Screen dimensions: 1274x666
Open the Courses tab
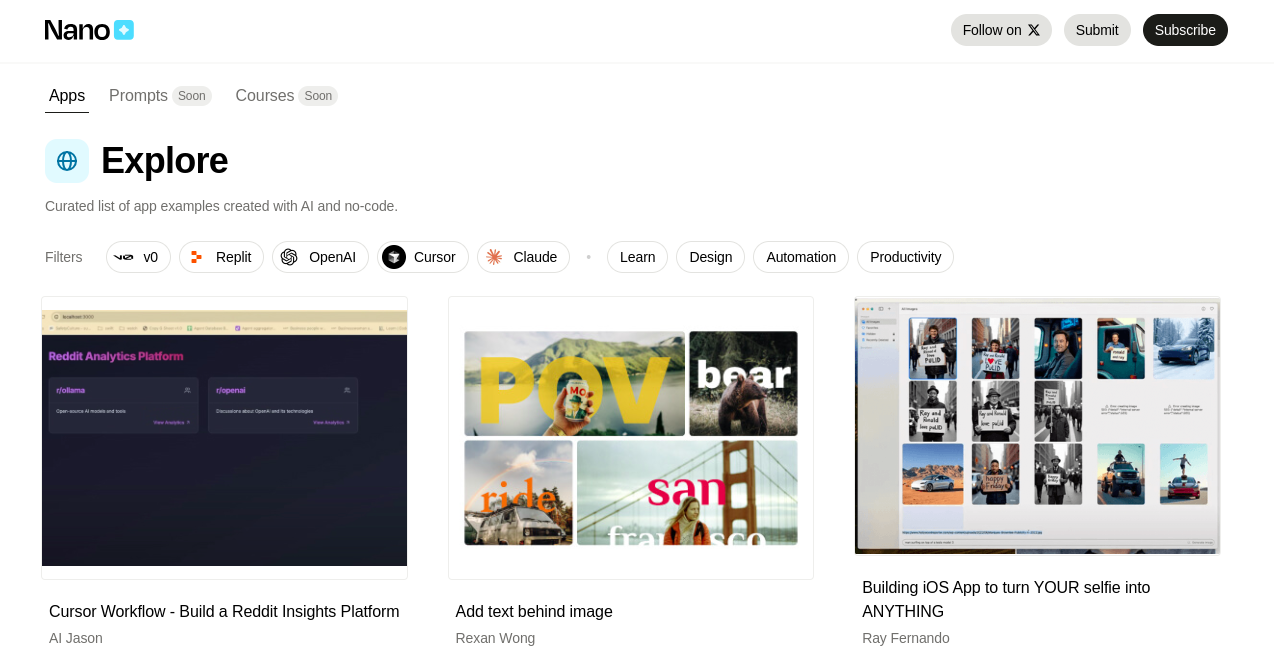(265, 96)
